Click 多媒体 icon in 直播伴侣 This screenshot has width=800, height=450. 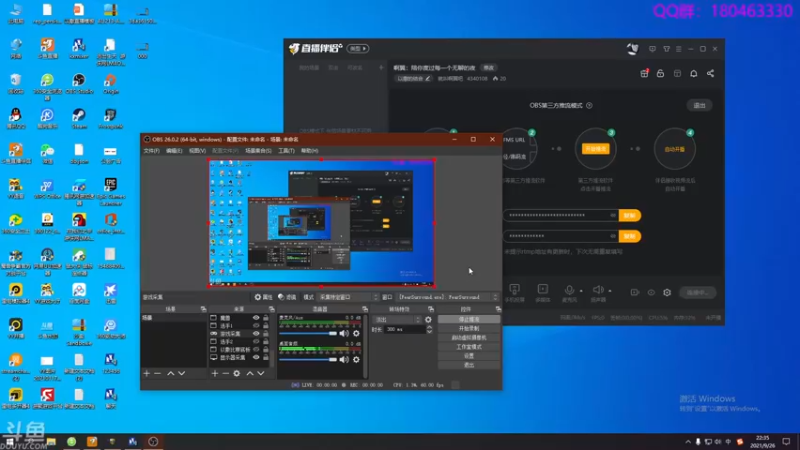tap(543, 290)
